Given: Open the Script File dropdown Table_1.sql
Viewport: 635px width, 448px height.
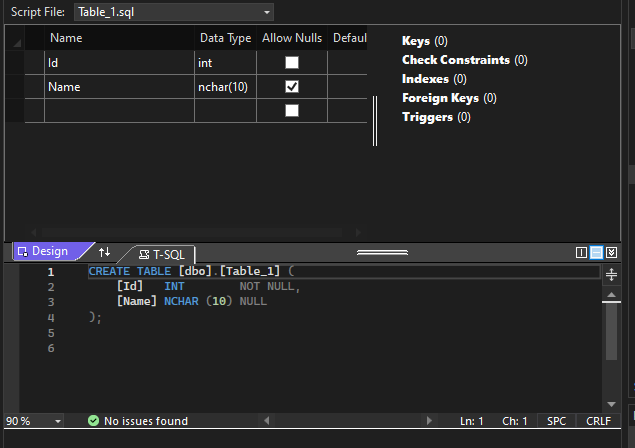Looking at the screenshot, I should click(174, 12).
